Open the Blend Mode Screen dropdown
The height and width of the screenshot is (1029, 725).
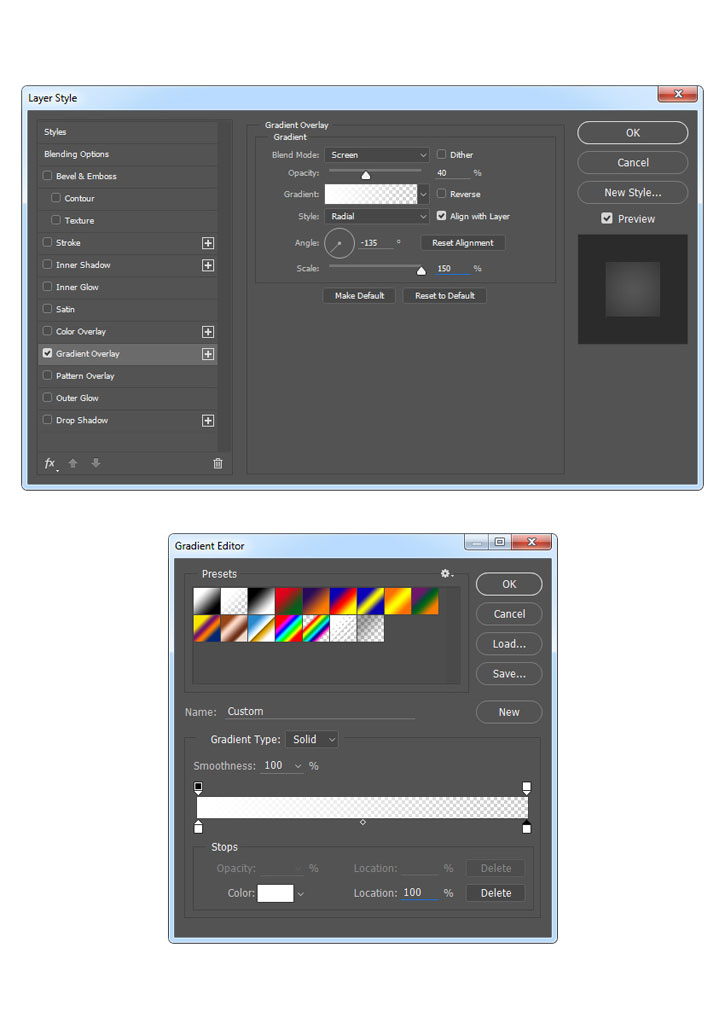click(377, 155)
